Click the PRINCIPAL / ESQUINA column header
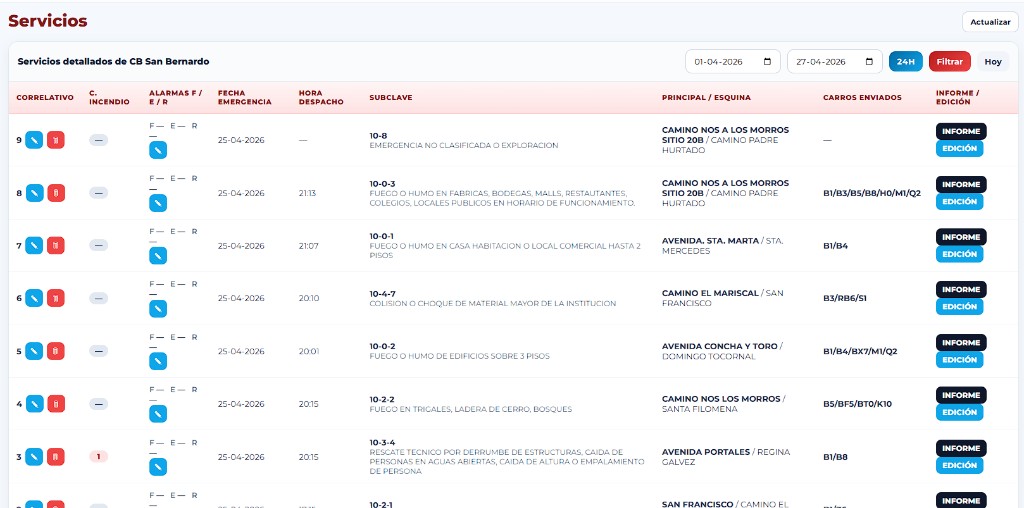Viewport: 1024px width, 508px height. coord(706,97)
